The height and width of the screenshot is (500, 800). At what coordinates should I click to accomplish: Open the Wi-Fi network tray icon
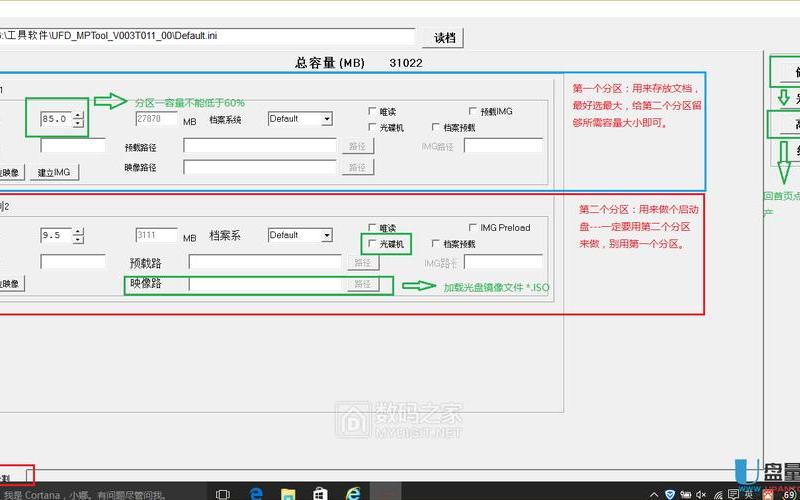718,494
